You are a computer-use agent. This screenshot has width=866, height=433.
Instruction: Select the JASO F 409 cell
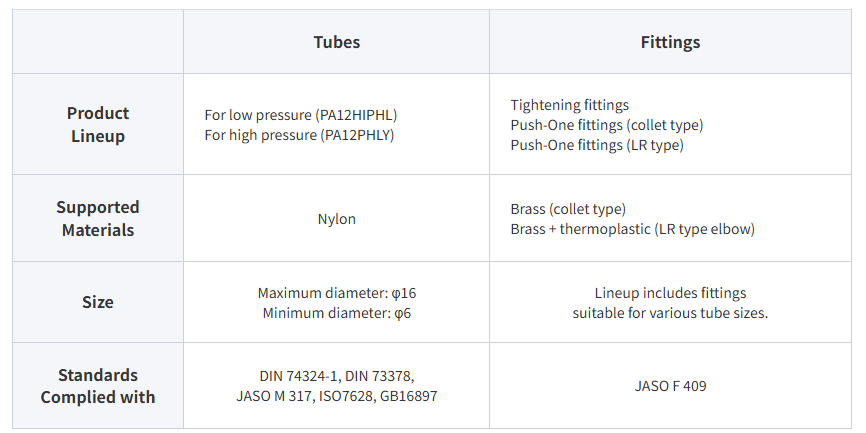(x=670, y=386)
